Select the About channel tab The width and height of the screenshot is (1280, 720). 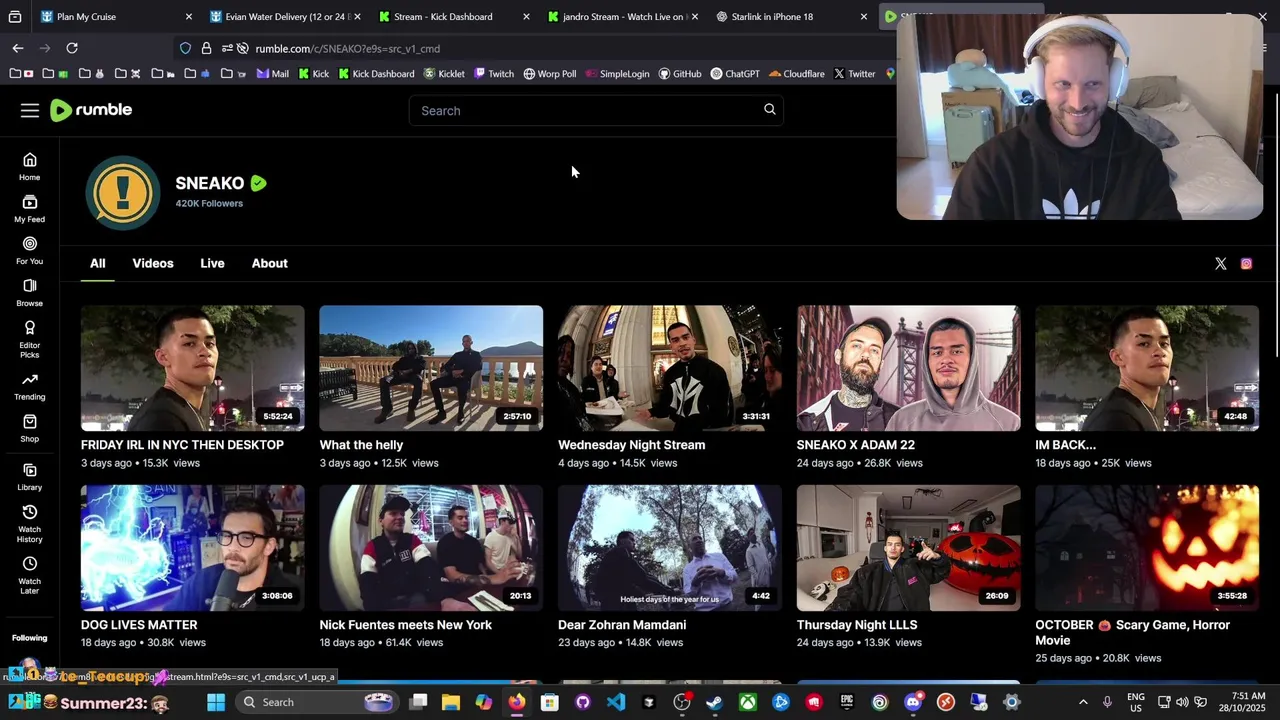[269, 263]
